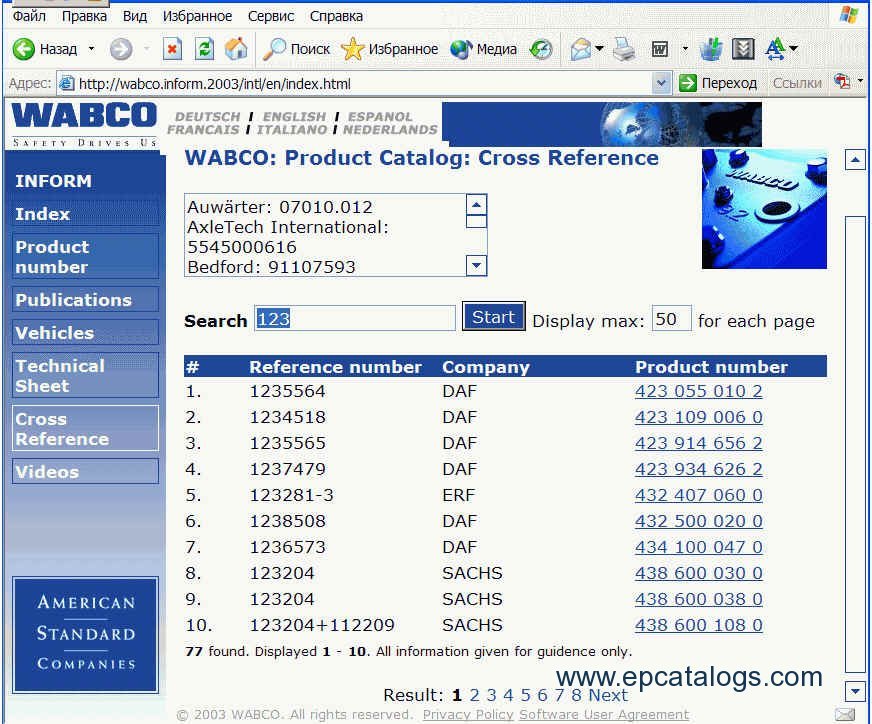This screenshot has width=872, height=724.
Task: Switch language to ITALIANO
Action: pos(292,130)
